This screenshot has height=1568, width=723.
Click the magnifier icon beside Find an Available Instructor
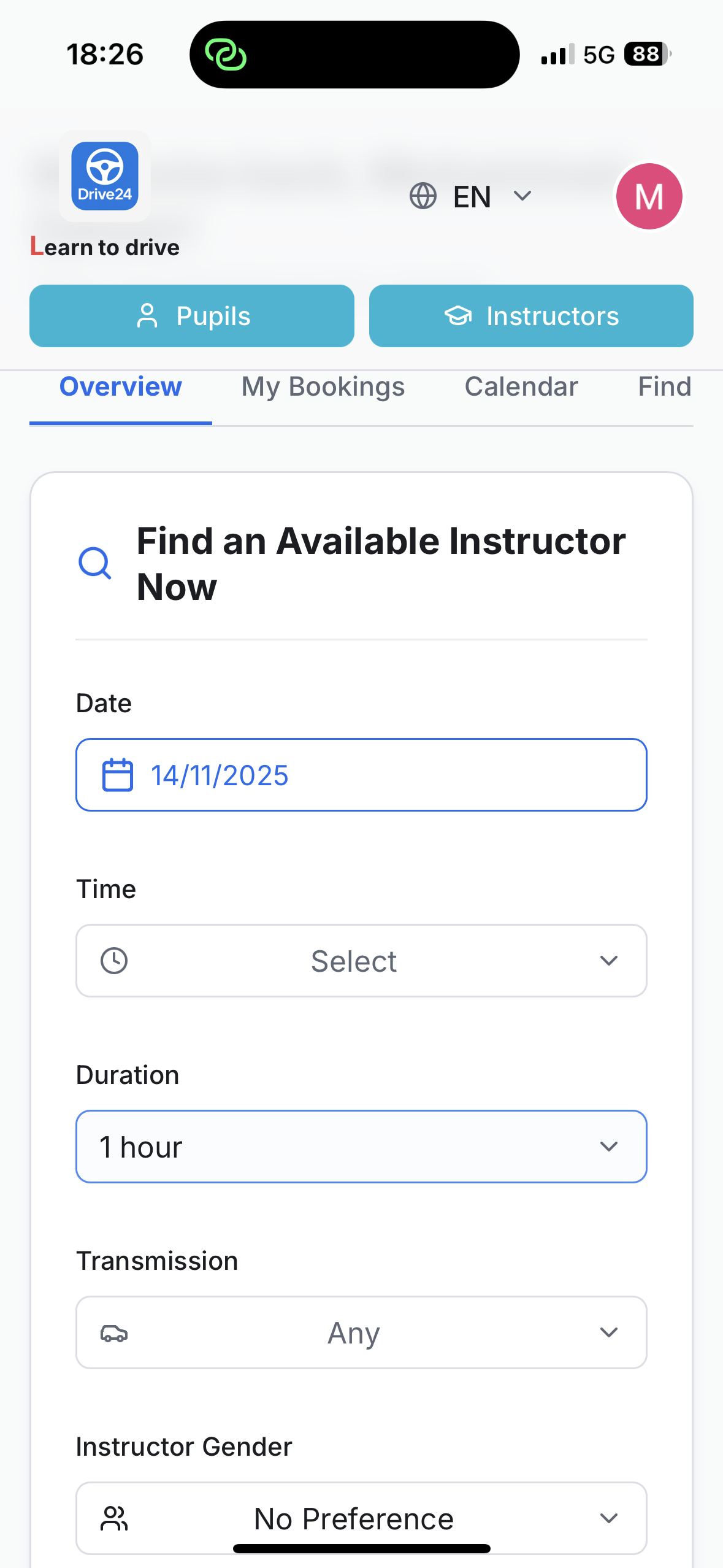(95, 563)
